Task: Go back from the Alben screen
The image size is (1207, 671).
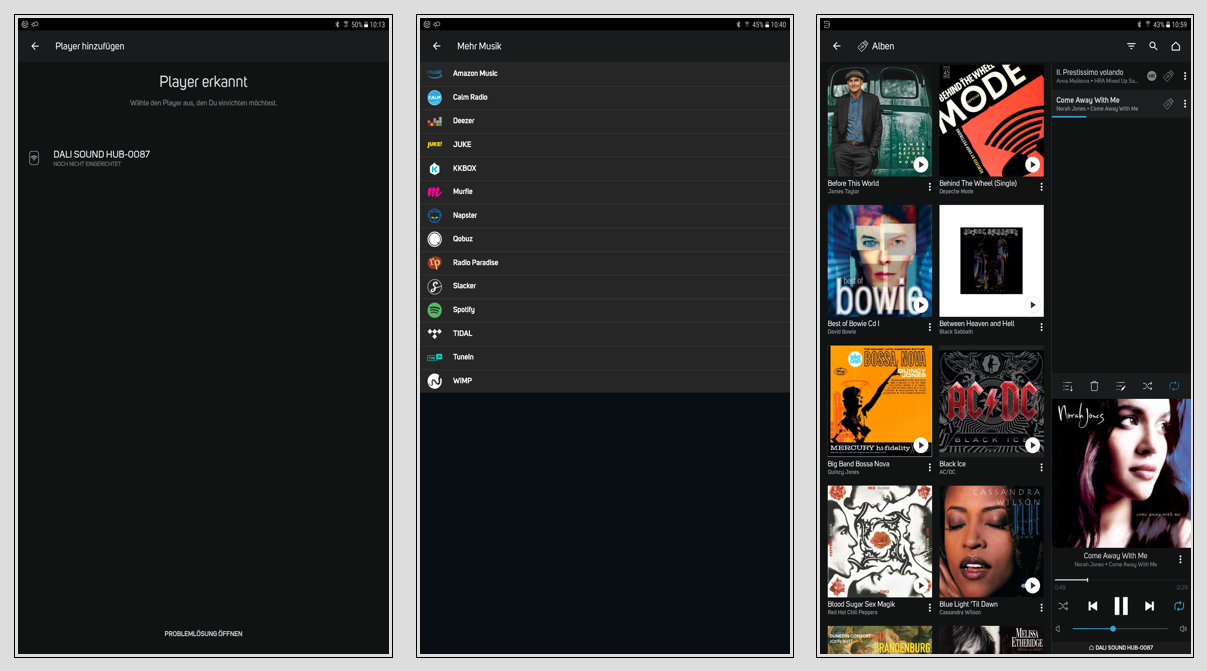Action: click(837, 46)
